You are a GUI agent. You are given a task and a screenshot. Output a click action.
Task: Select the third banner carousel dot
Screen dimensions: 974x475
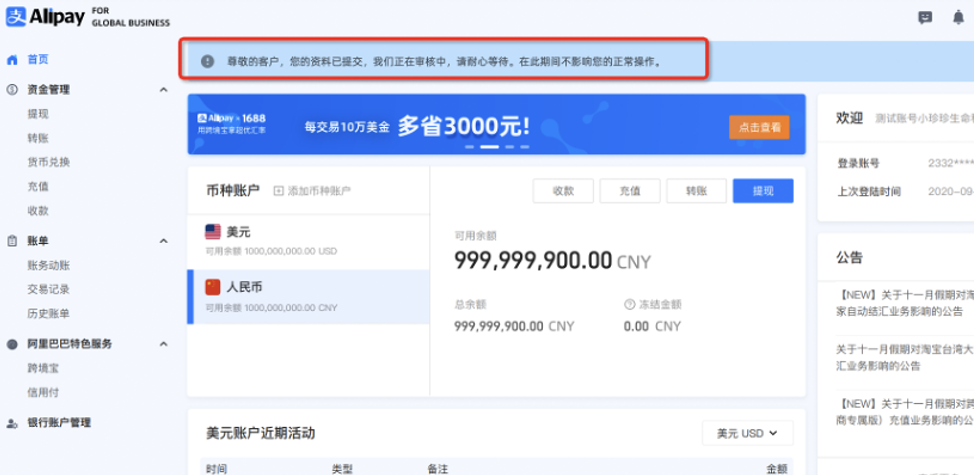509,147
